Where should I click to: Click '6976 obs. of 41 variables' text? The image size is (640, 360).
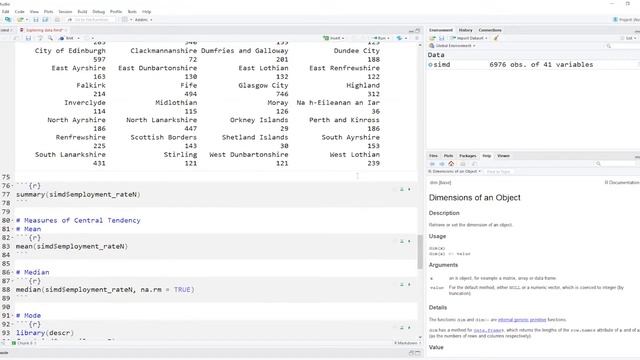click(541, 64)
